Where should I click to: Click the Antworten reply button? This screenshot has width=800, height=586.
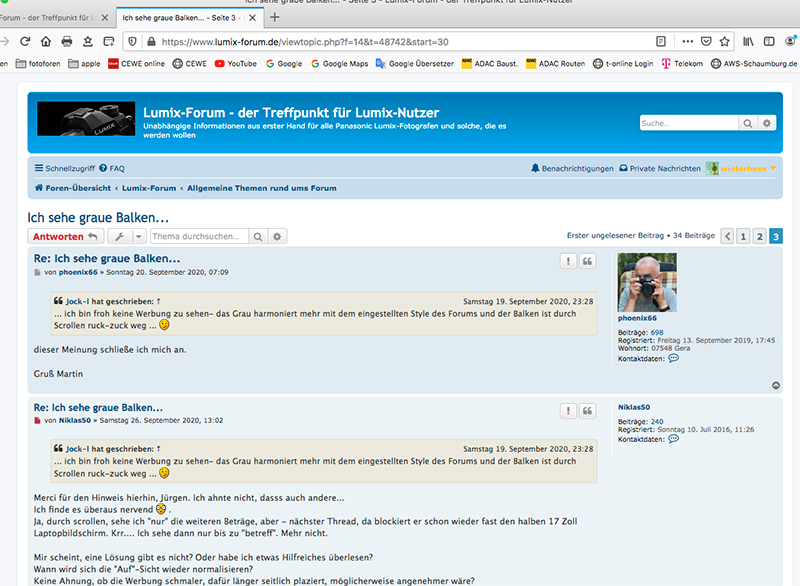pos(65,236)
